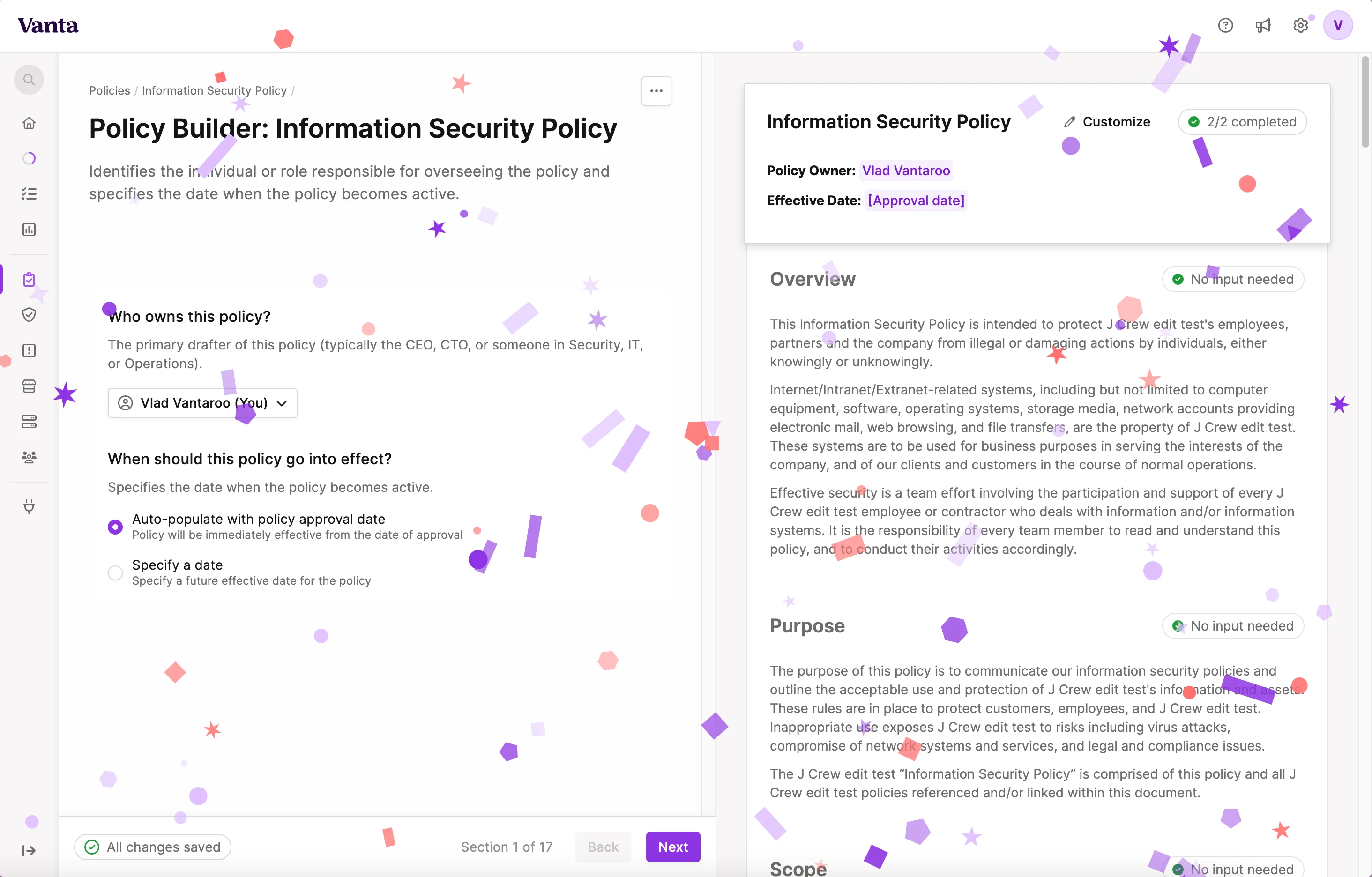Expand sidebar with arrow icon at bottom
The height and width of the screenshot is (877, 1372).
29,850
